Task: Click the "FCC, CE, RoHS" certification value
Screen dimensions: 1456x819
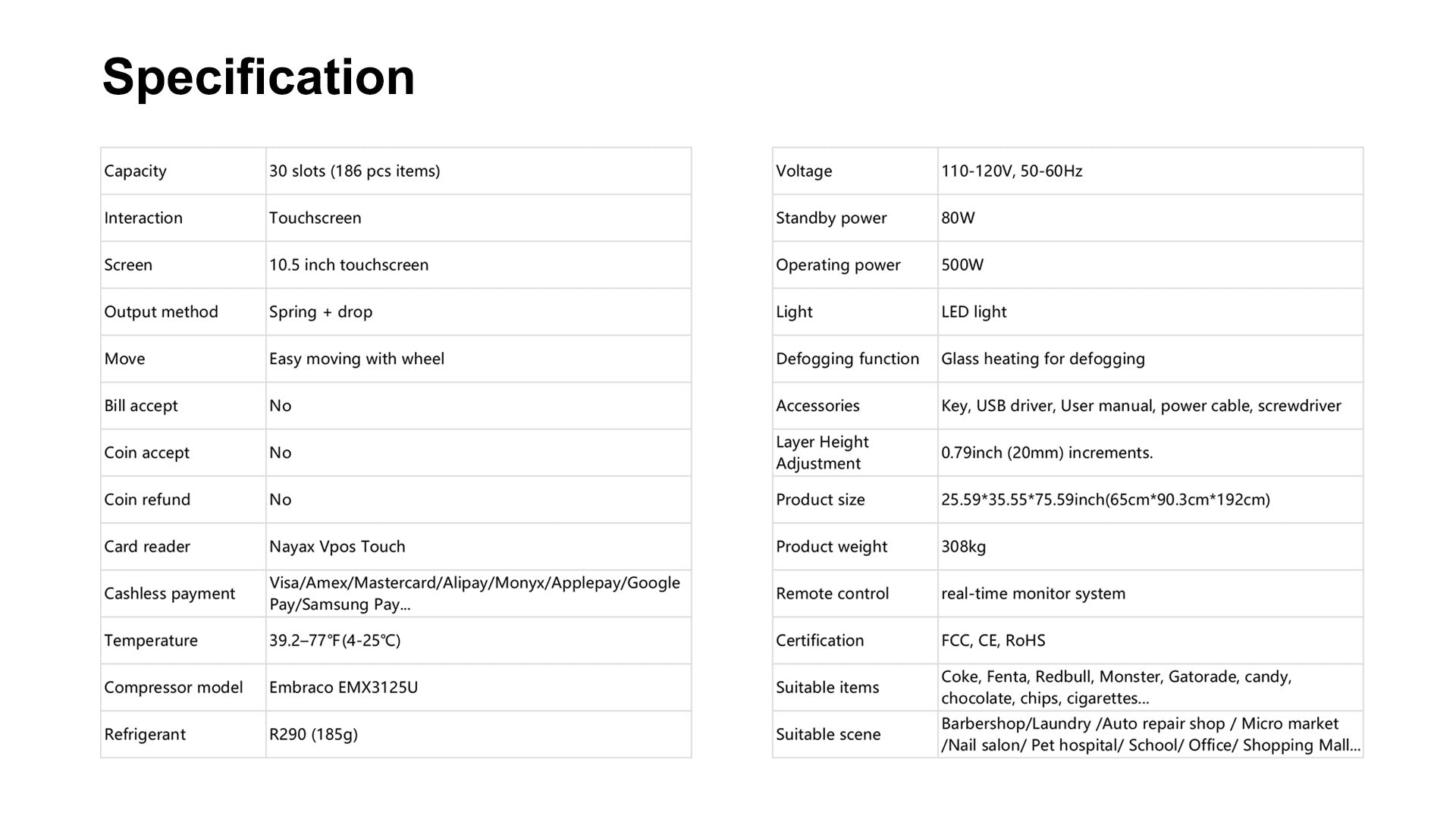Action: (993, 641)
